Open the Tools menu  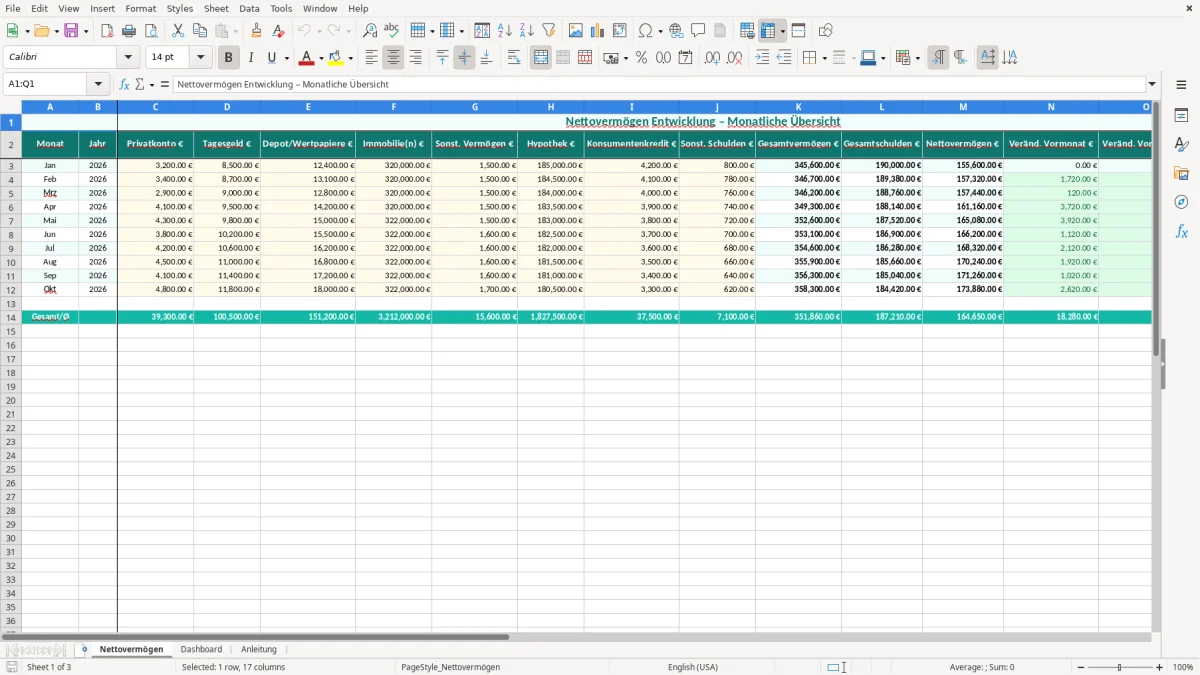click(x=281, y=8)
